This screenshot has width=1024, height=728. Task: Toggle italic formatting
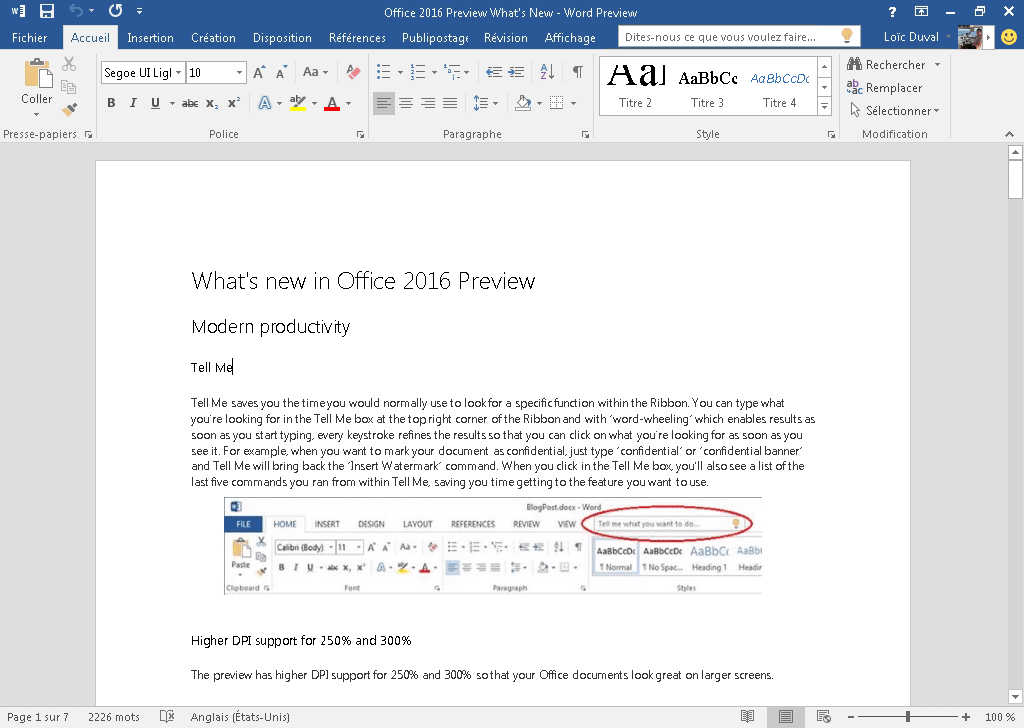click(133, 103)
